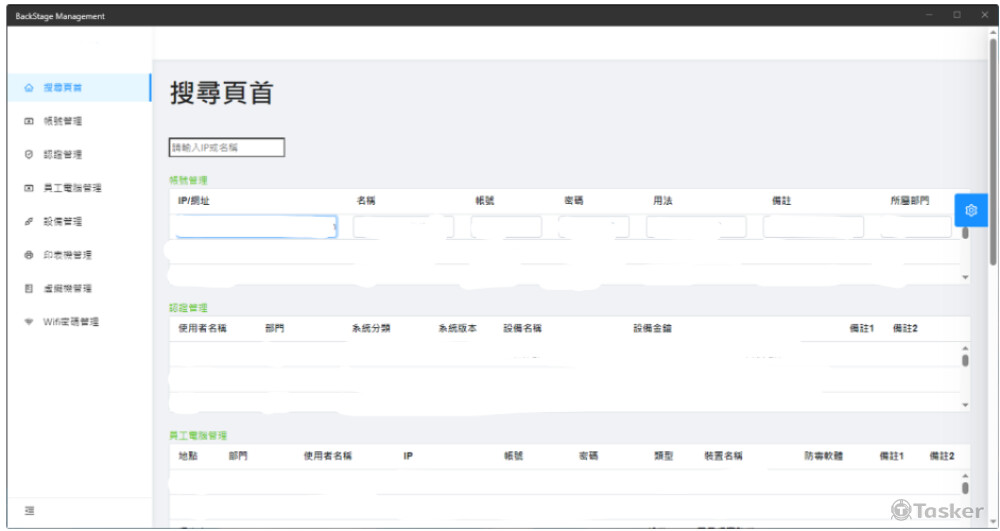Screen dimensions: 1000x531
Task: Select the wrench icon for 設備管理
Action: pos(29,222)
